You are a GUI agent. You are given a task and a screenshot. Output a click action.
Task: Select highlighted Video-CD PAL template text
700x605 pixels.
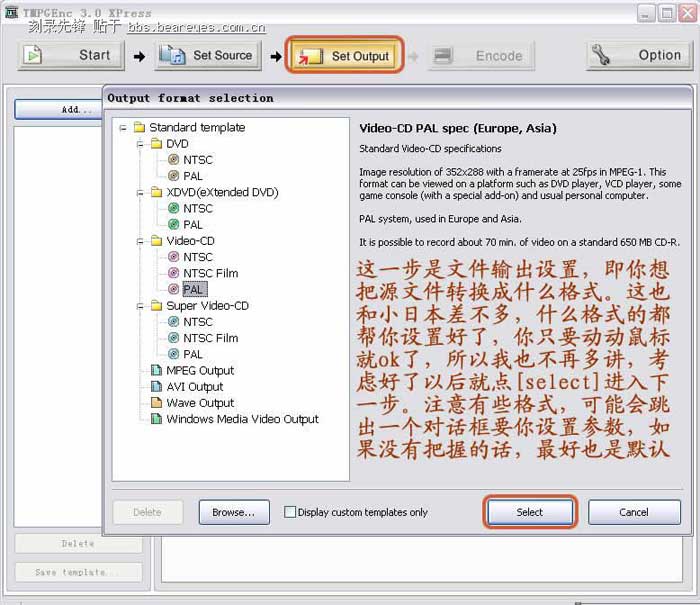tap(195, 289)
